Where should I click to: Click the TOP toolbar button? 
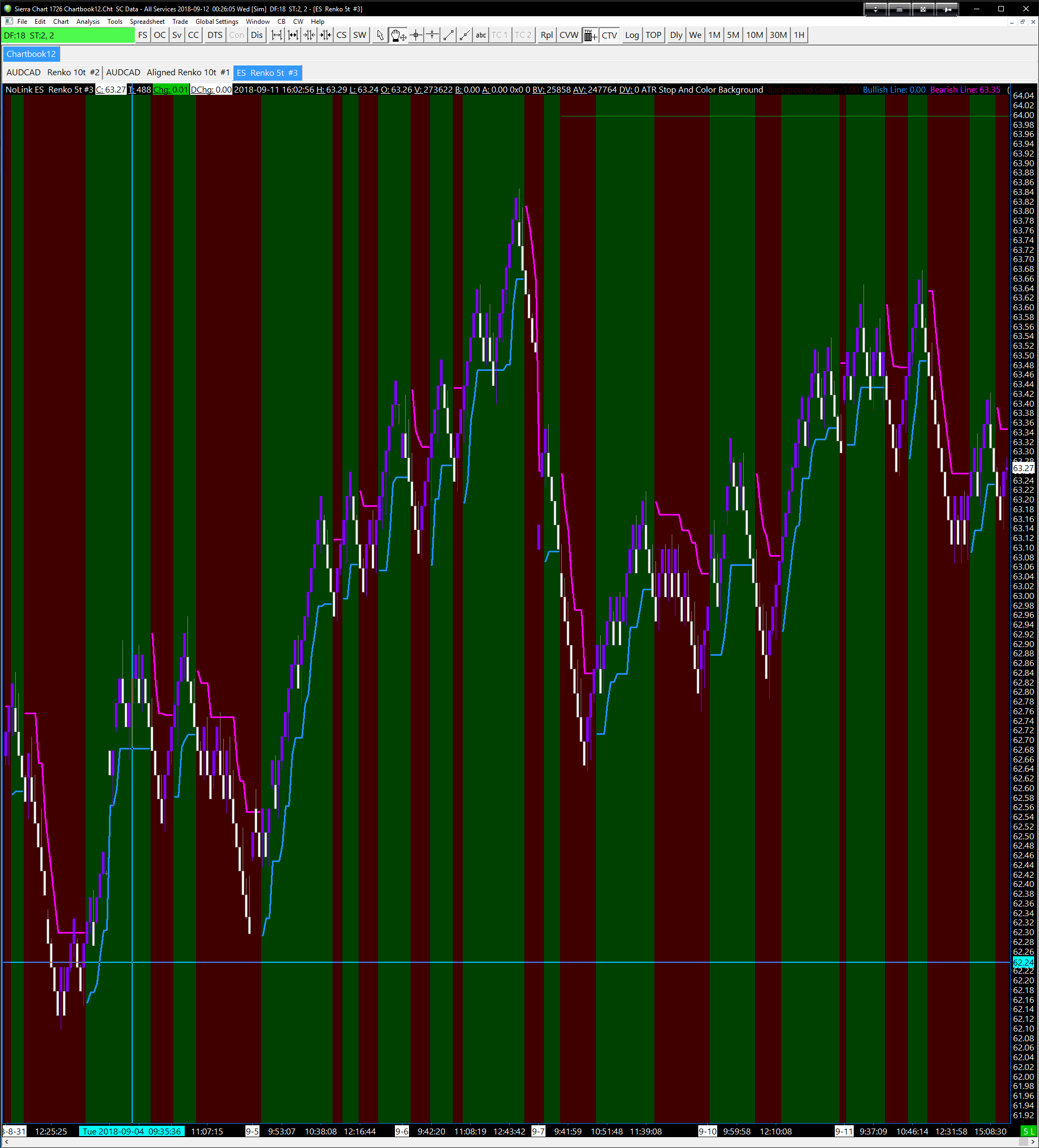(x=653, y=35)
